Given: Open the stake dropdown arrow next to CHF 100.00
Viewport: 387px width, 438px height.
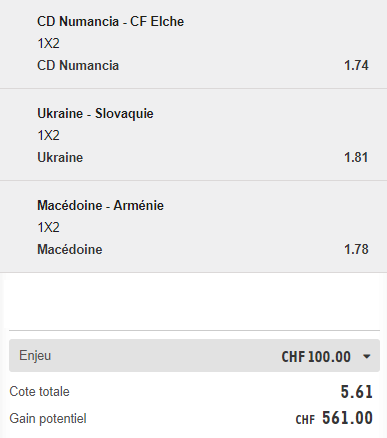Looking at the screenshot, I should pos(366,357).
